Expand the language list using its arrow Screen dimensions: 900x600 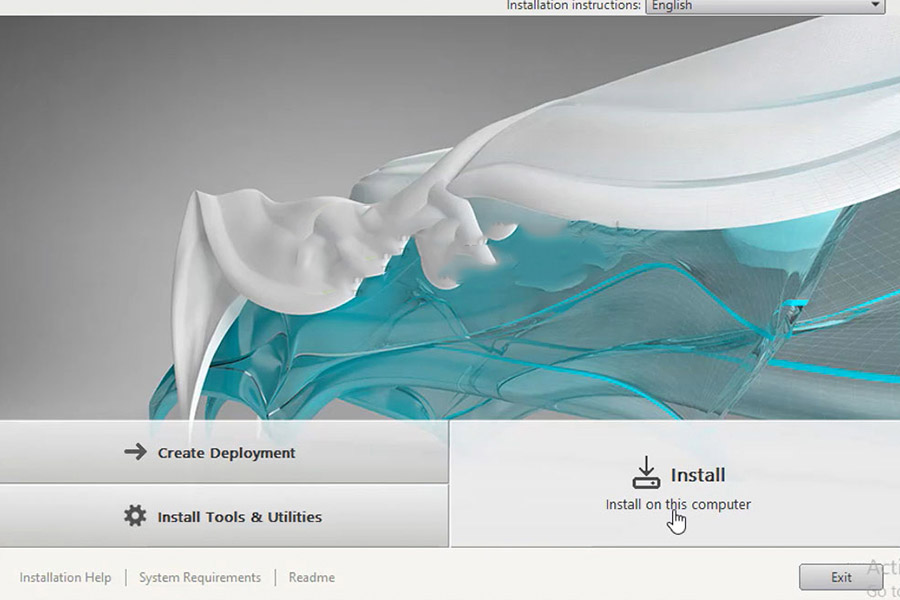875,6
